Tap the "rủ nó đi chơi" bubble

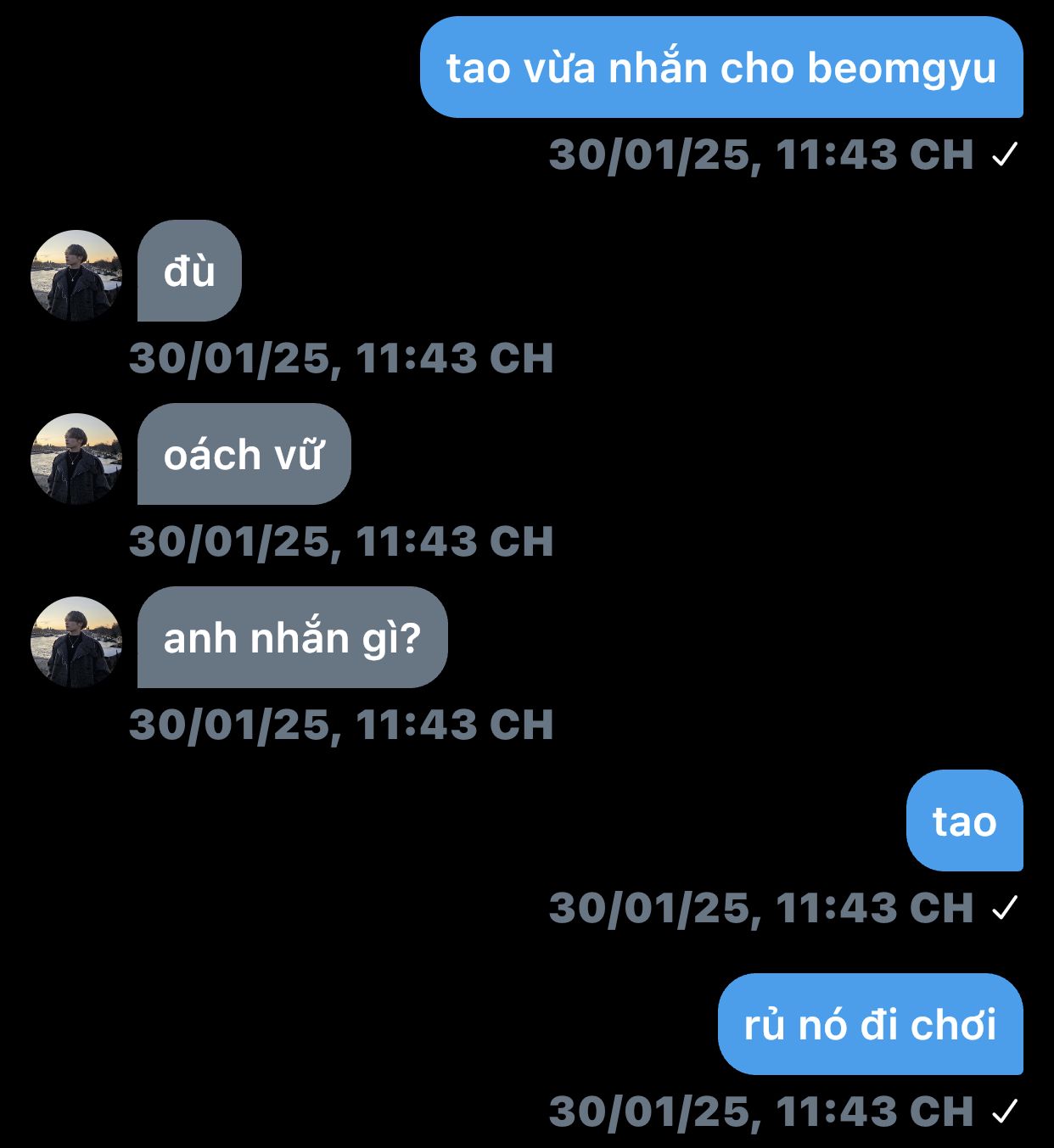[x=871, y=1024]
